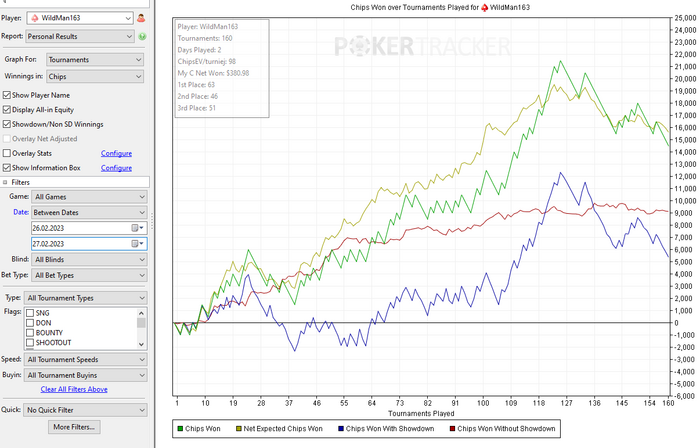The height and width of the screenshot is (448, 700).
Task: Click the ChipsEV/turniej: 98 info line
Action: click(x=207, y=62)
